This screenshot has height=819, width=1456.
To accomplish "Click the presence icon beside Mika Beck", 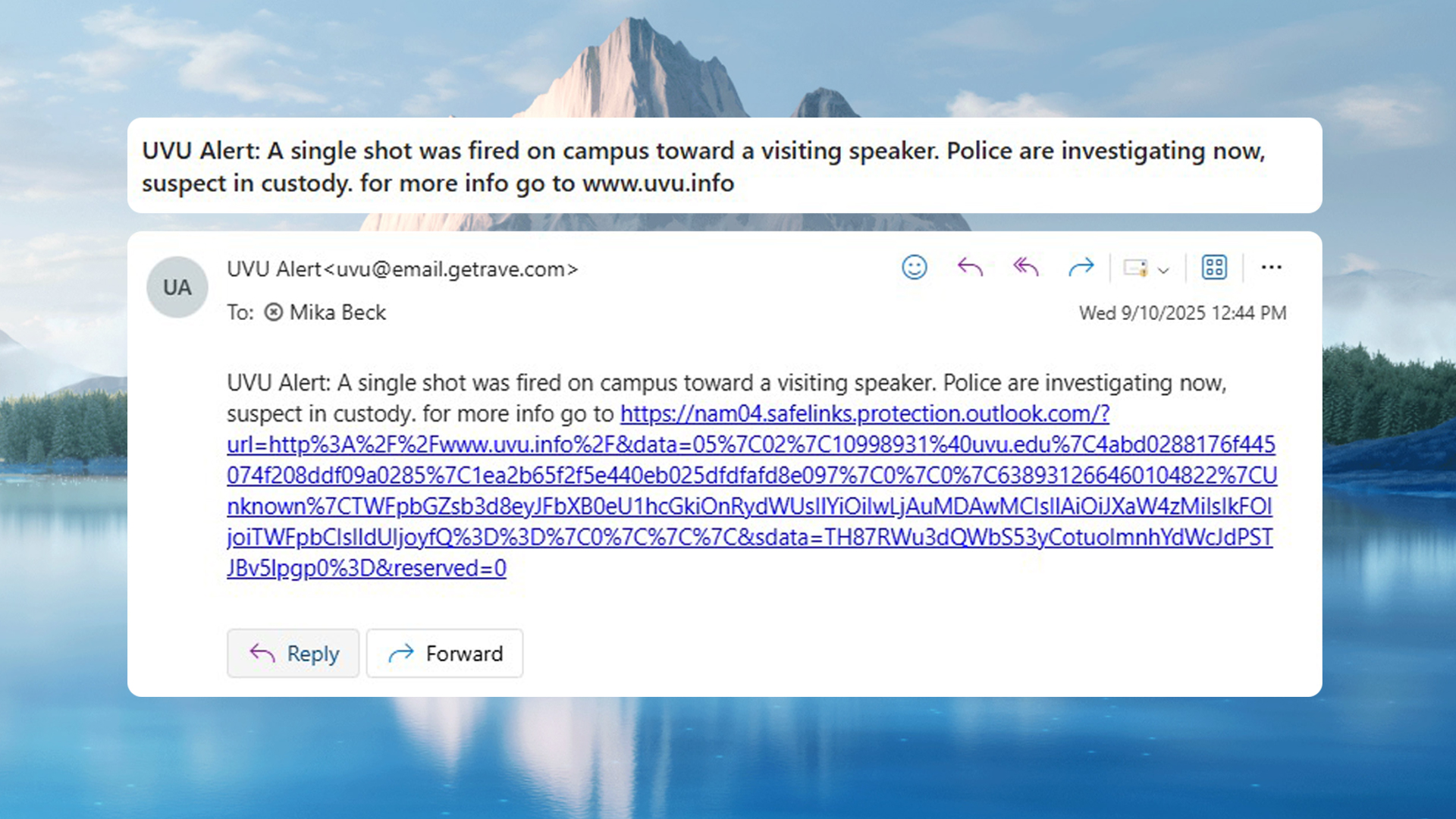I will [x=273, y=312].
